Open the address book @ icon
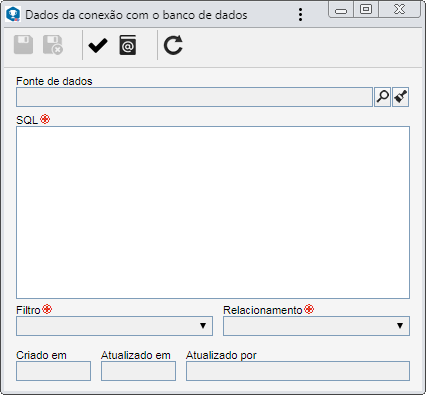This screenshot has width=426, height=395. coord(128,45)
